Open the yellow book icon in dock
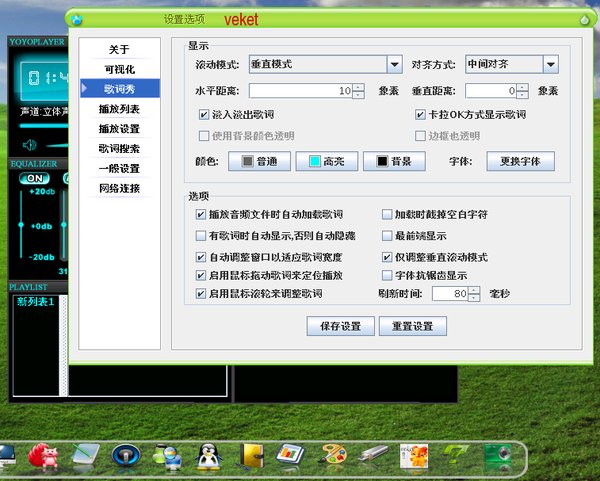Viewport: 600px width, 481px height. click(x=250, y=456)
